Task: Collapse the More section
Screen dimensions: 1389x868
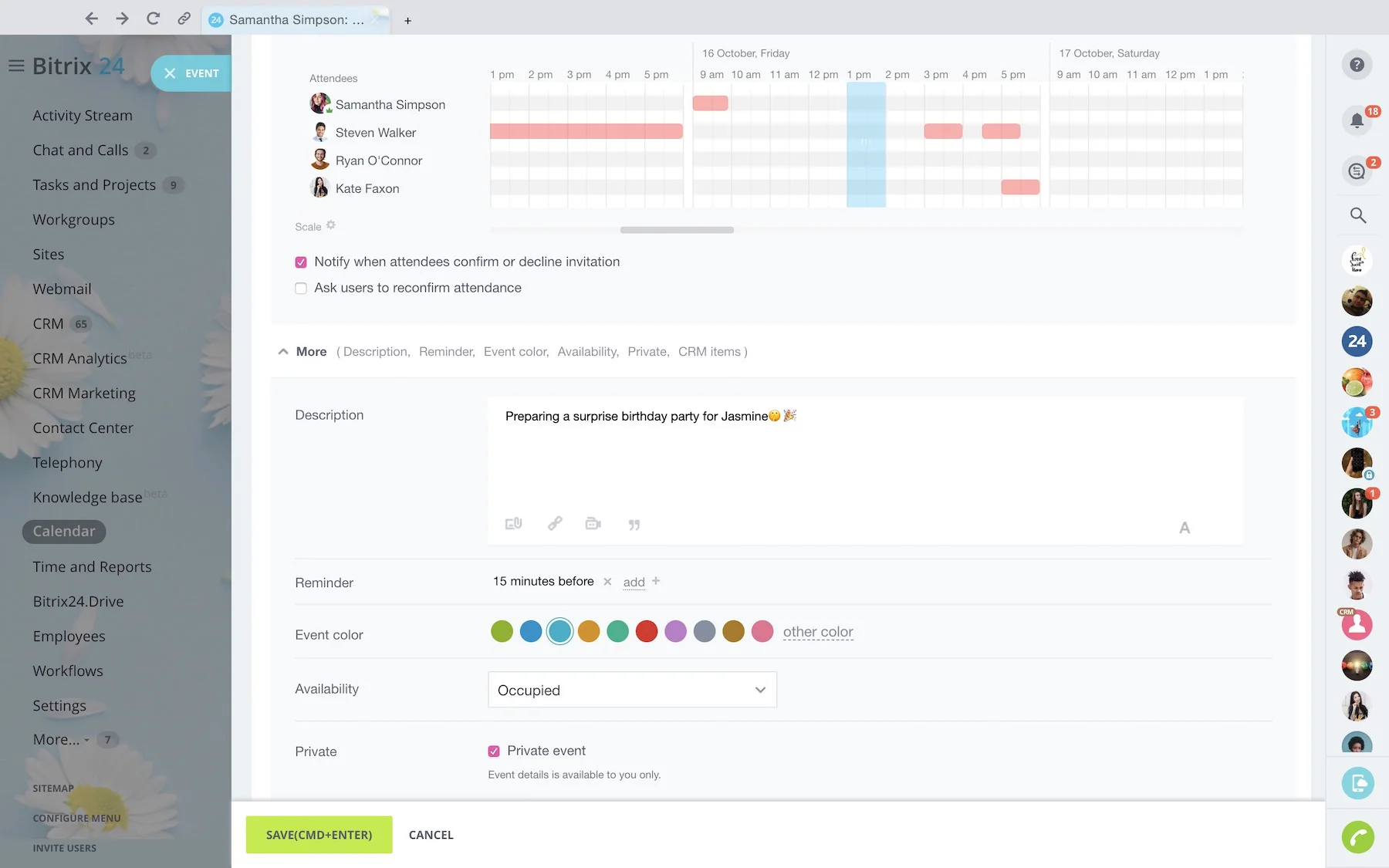Action: coord(283,352)
